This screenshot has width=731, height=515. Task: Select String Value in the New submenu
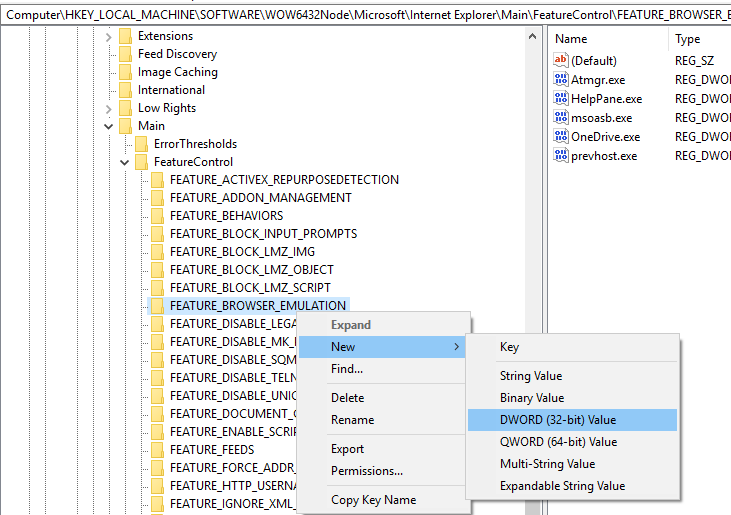coord(531,376)
